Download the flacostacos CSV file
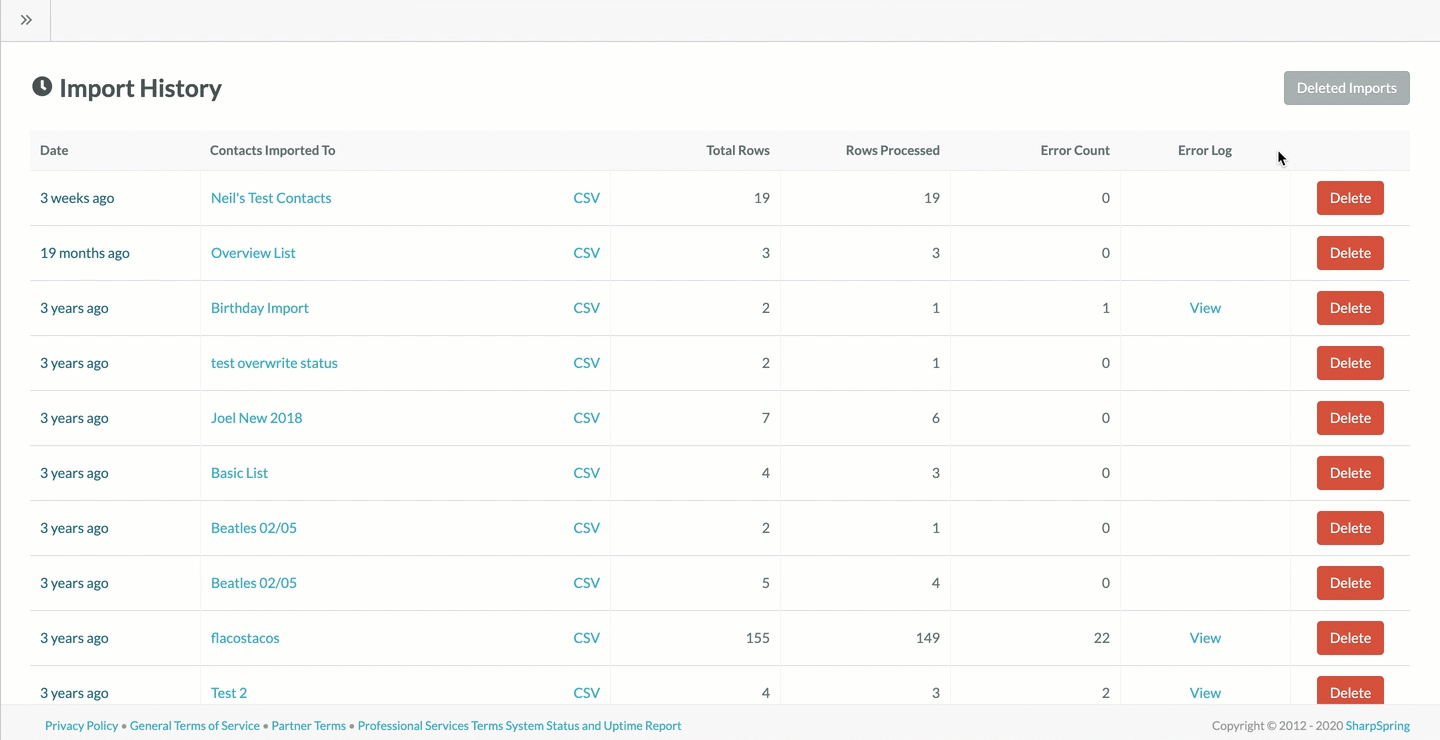The height and width of the screenshot is (740, 1440). (x=586, y=638)
